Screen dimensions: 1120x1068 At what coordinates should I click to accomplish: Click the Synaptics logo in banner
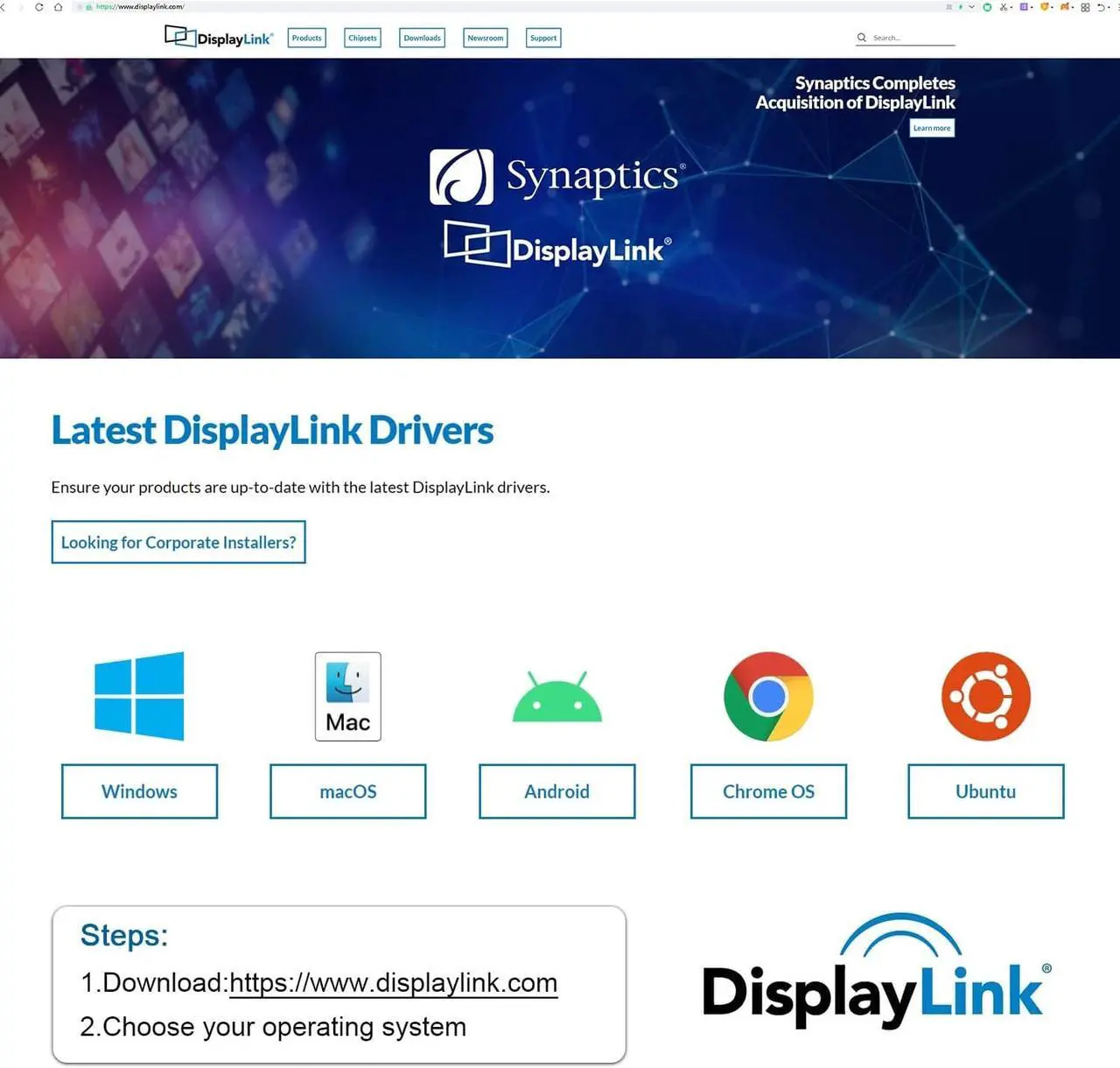click(x=557, y=177)
